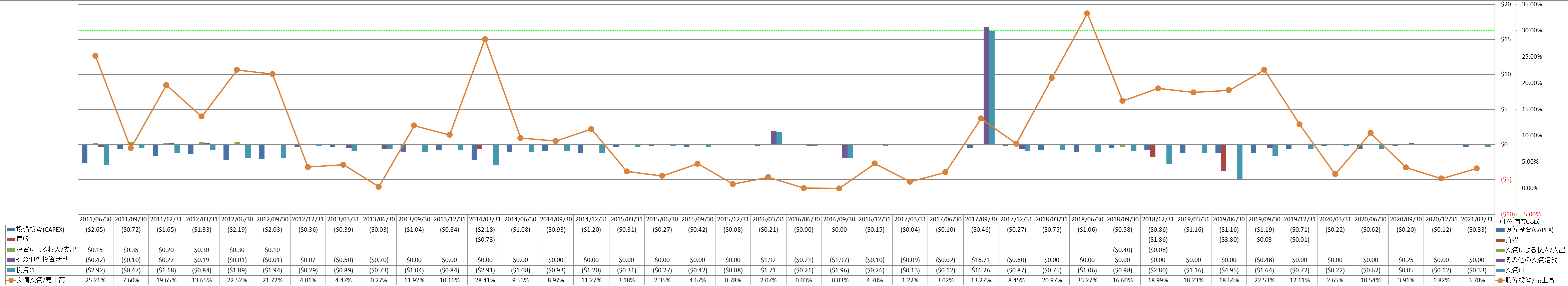Click the ($1.86) acquisition cell

point(1158,240)
